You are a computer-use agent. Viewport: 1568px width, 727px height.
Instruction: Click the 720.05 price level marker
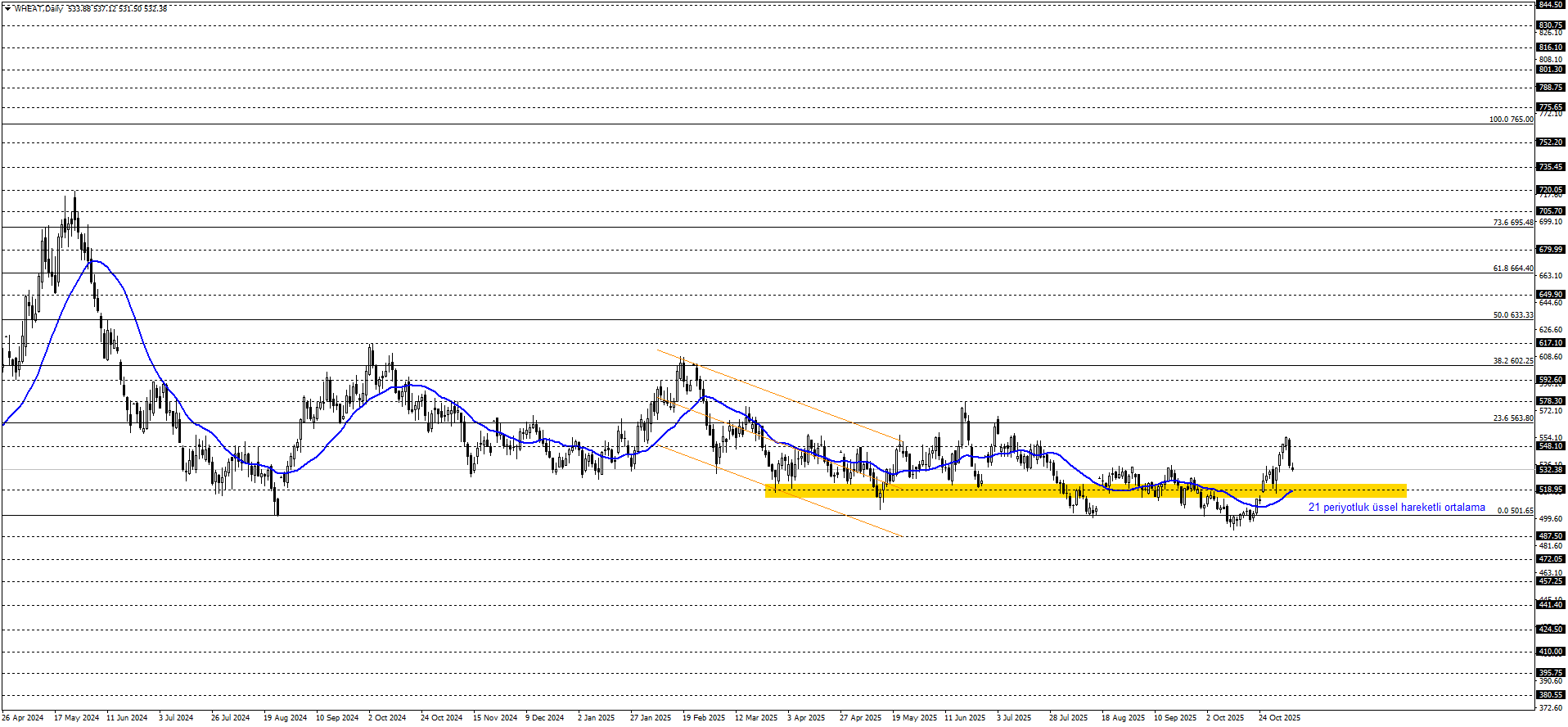1551,190
